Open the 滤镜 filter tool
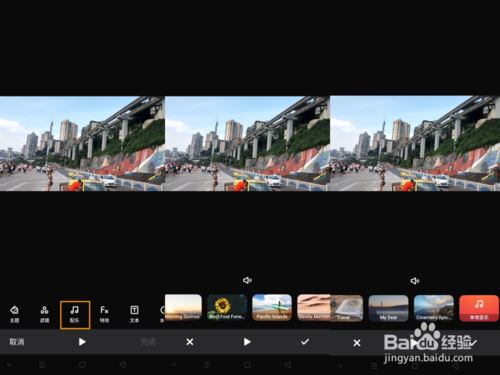 pyautogui.click(x=44, y=314)
